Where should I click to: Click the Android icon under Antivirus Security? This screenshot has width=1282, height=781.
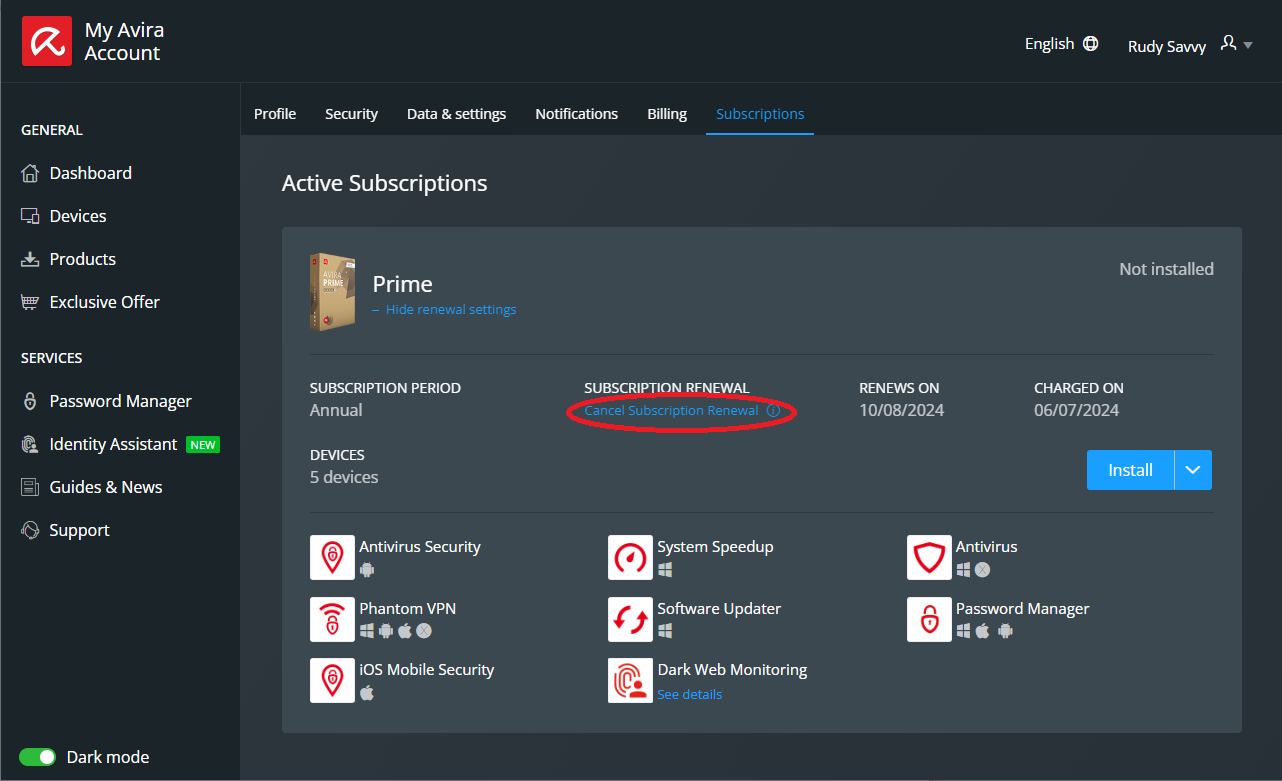pyautogui.click(x=367, y=570)
